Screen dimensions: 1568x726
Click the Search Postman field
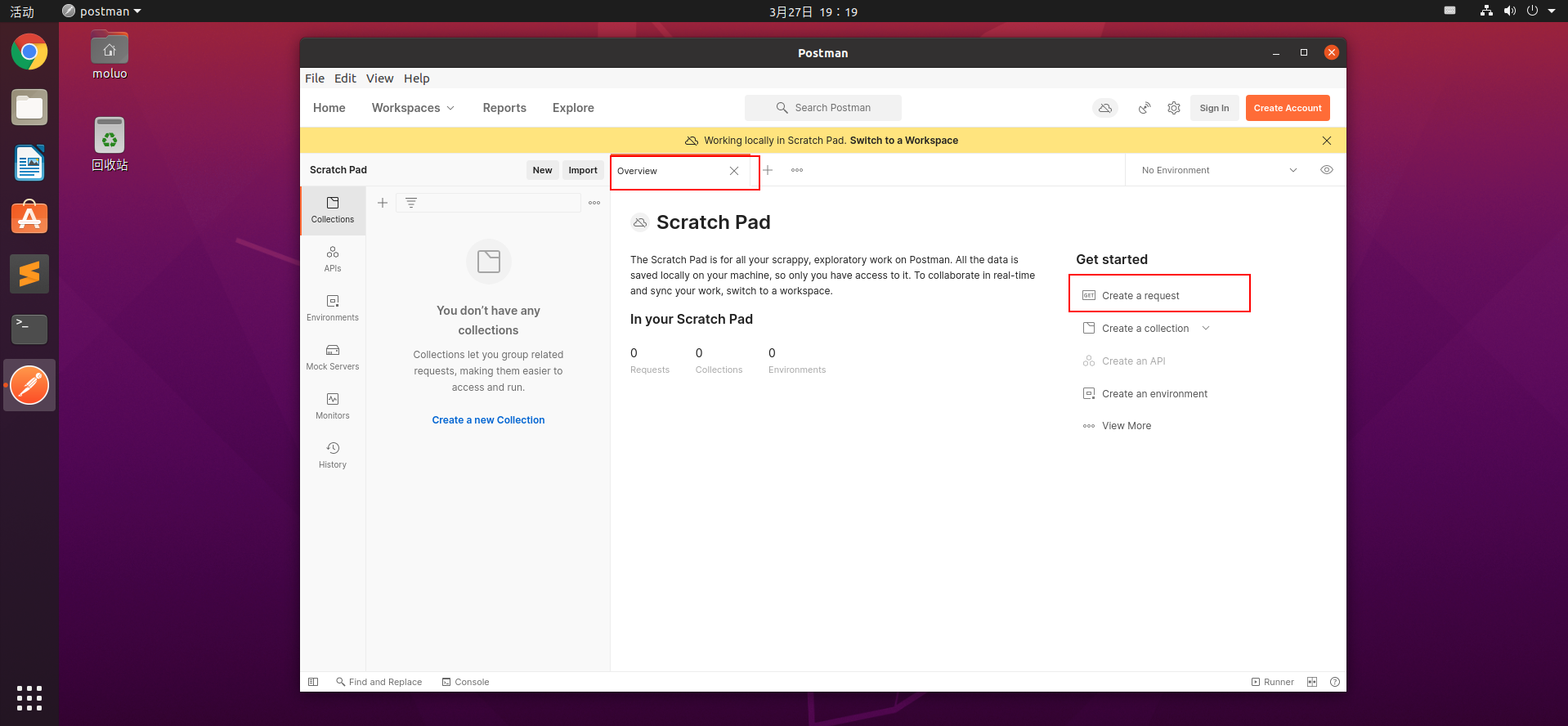pyautogui.click(x=823, y=108)
